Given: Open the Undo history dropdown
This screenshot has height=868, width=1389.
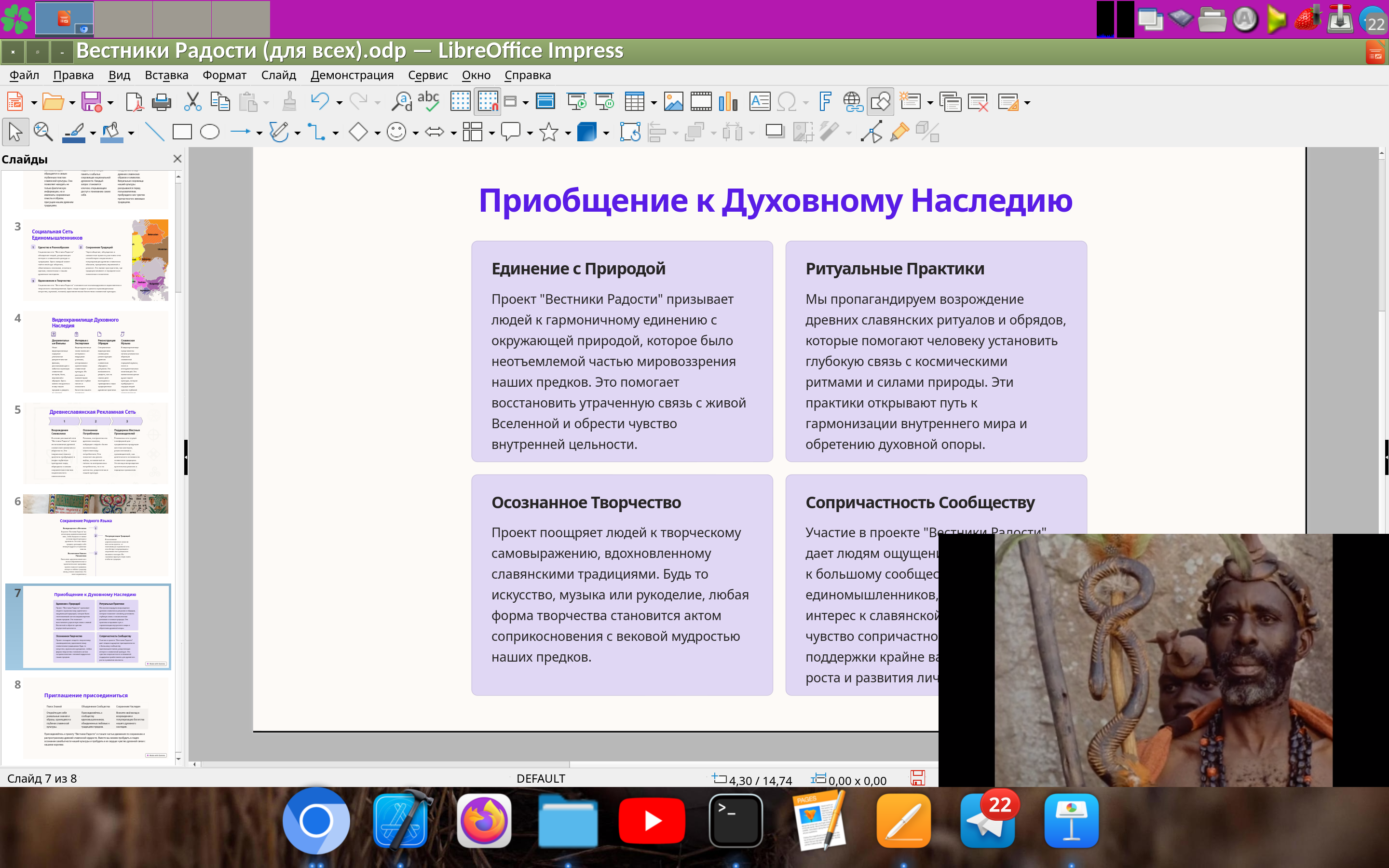Looking at the screenshot, I should (339, 103).
